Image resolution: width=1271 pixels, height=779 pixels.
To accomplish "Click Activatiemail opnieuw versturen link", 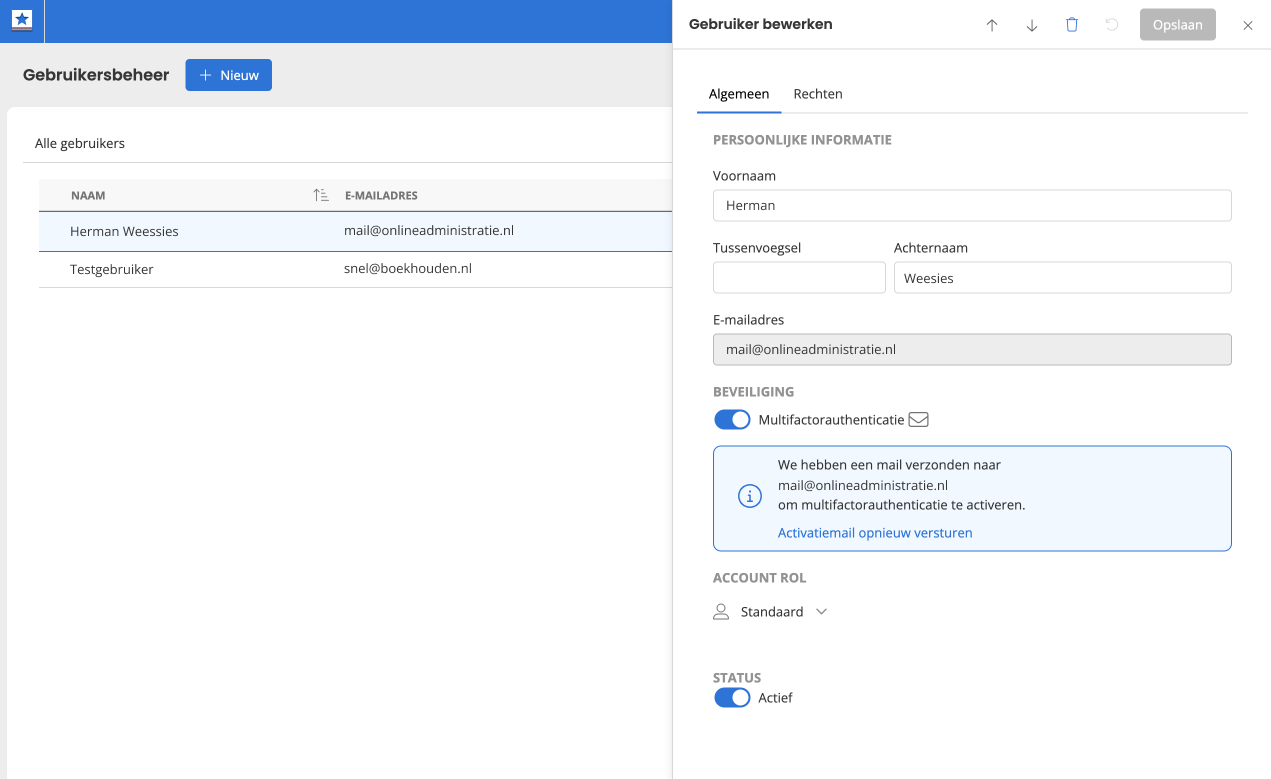I will (x=874, y=533).
